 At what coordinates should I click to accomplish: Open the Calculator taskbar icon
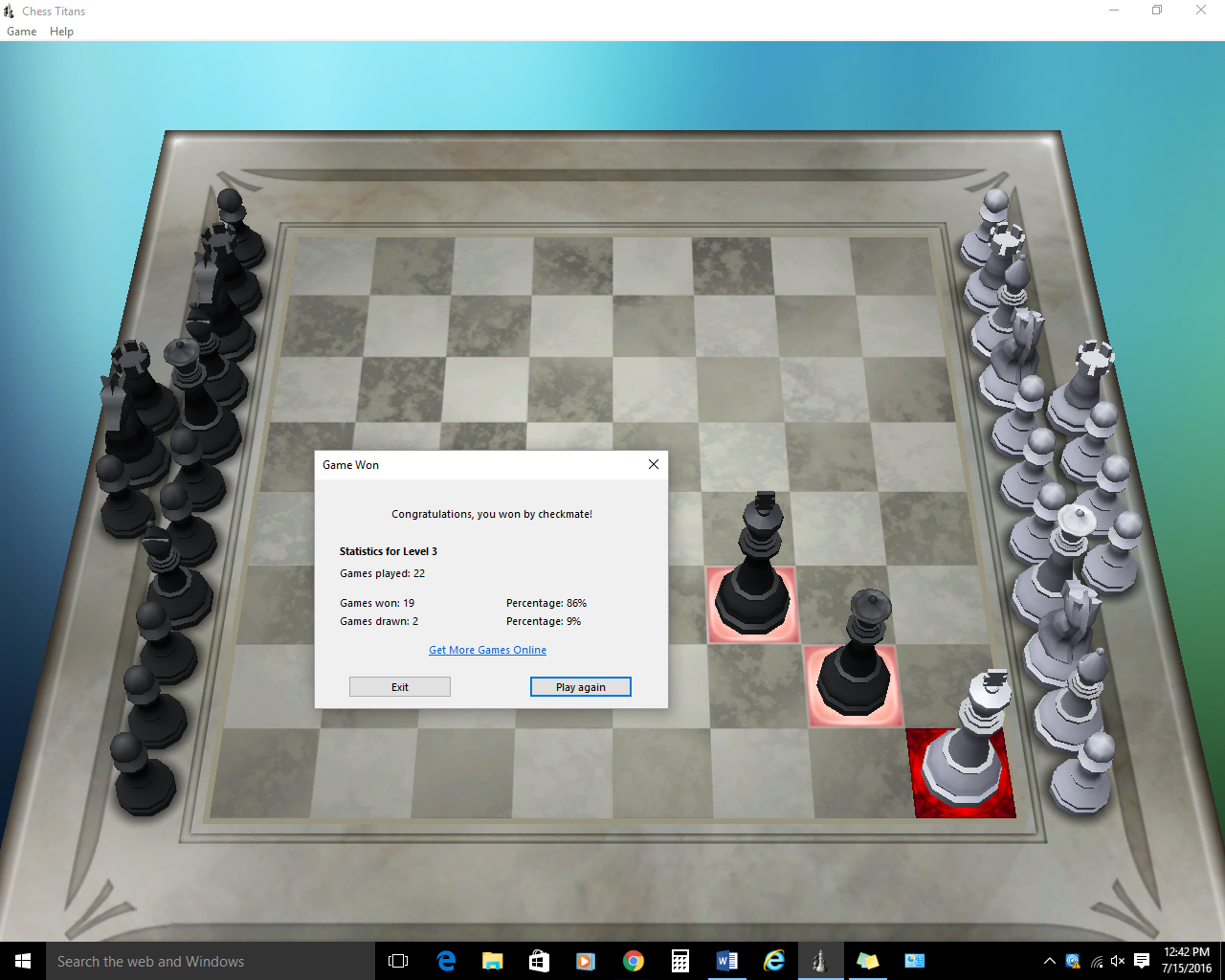point(679,961)
